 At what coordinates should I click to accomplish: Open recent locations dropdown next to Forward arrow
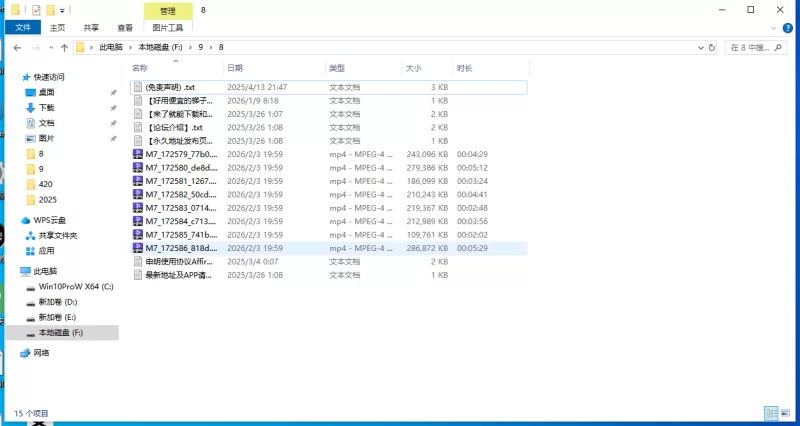click(50, 47)
